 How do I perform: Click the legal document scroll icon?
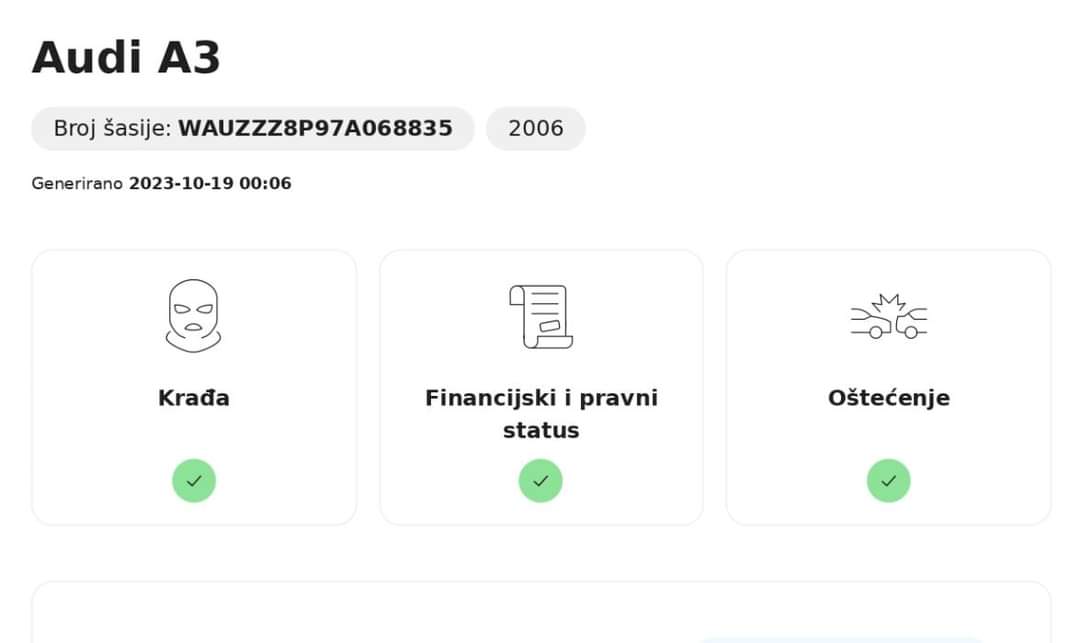[x=540, y=316]
